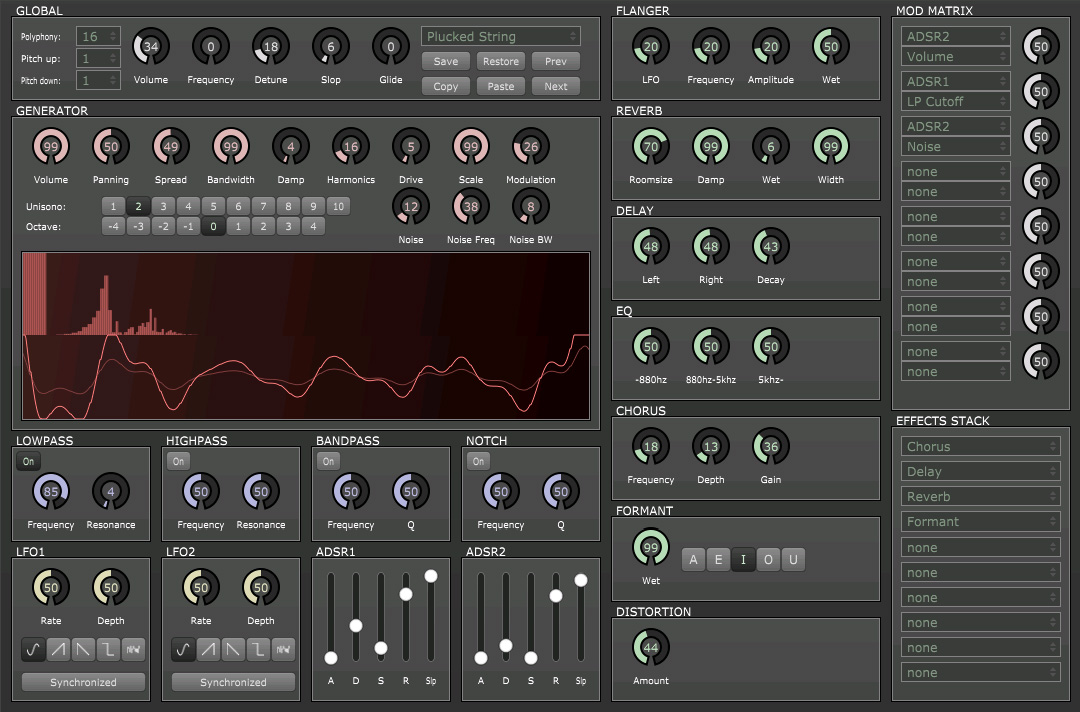Select Octave 4 setting
Viewport: 1080px width, 712px height.
313,226
